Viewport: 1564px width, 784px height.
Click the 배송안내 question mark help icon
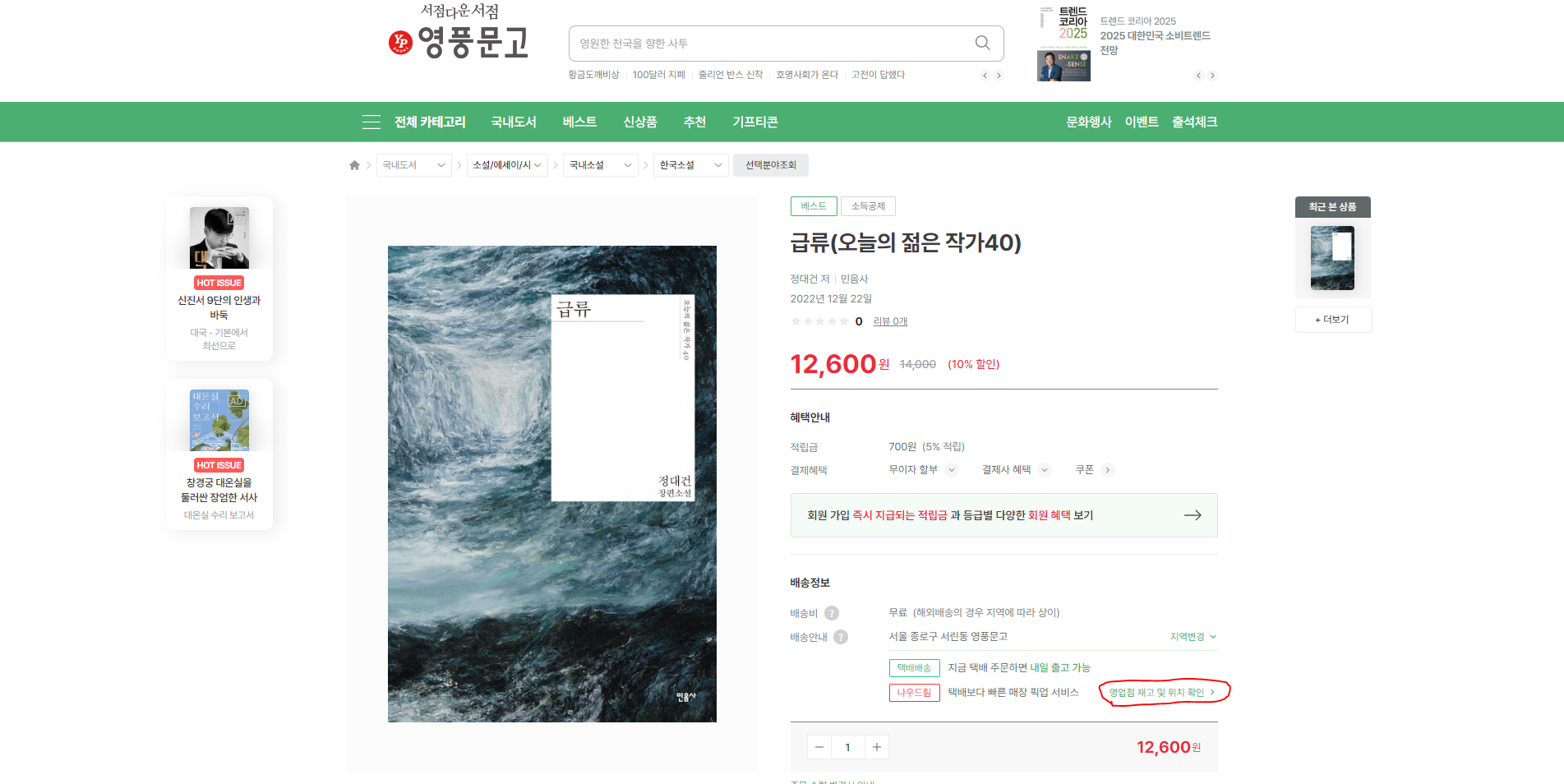[841, 636]
